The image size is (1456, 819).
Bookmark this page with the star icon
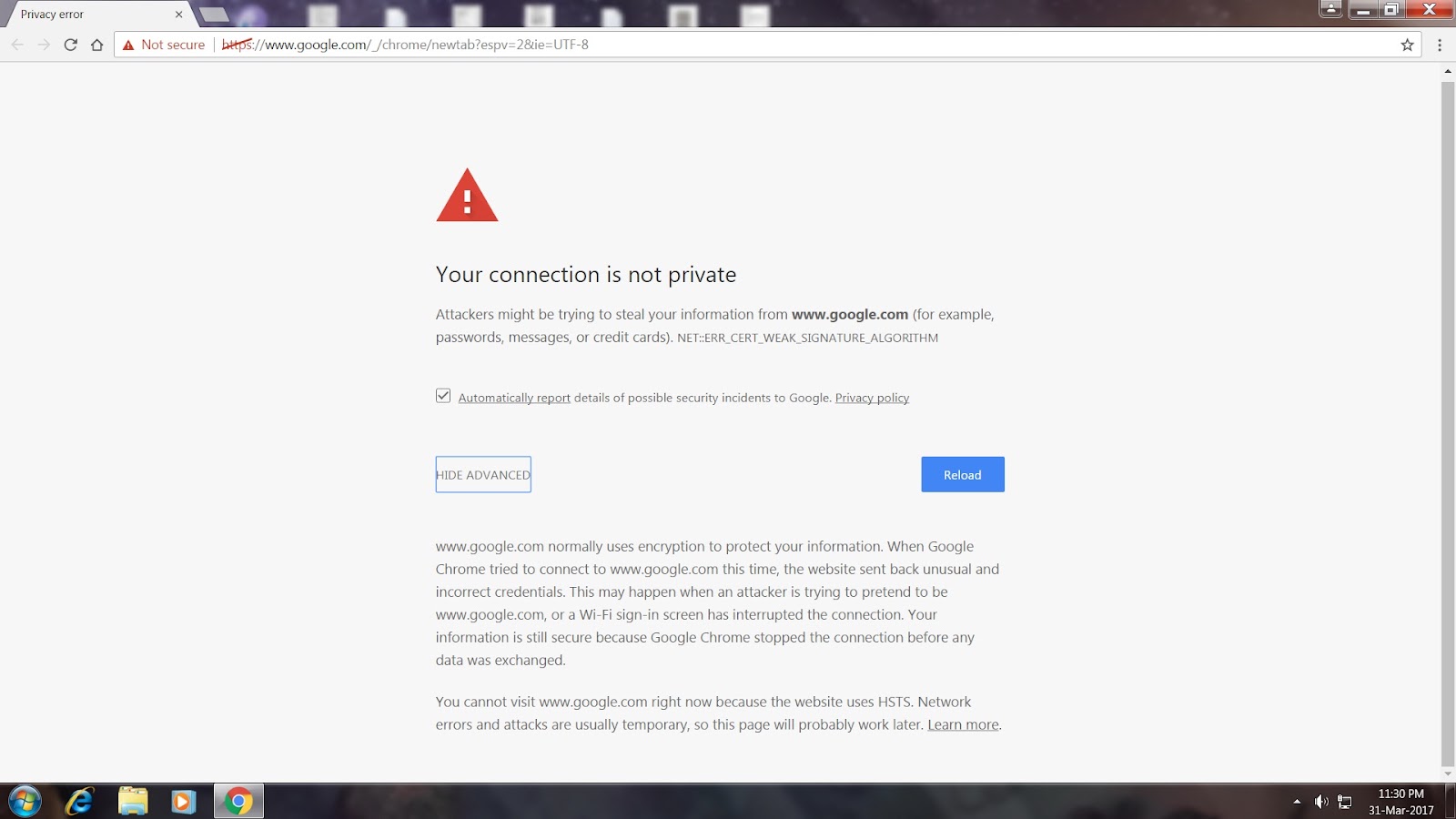click(x=1408, y=45)
